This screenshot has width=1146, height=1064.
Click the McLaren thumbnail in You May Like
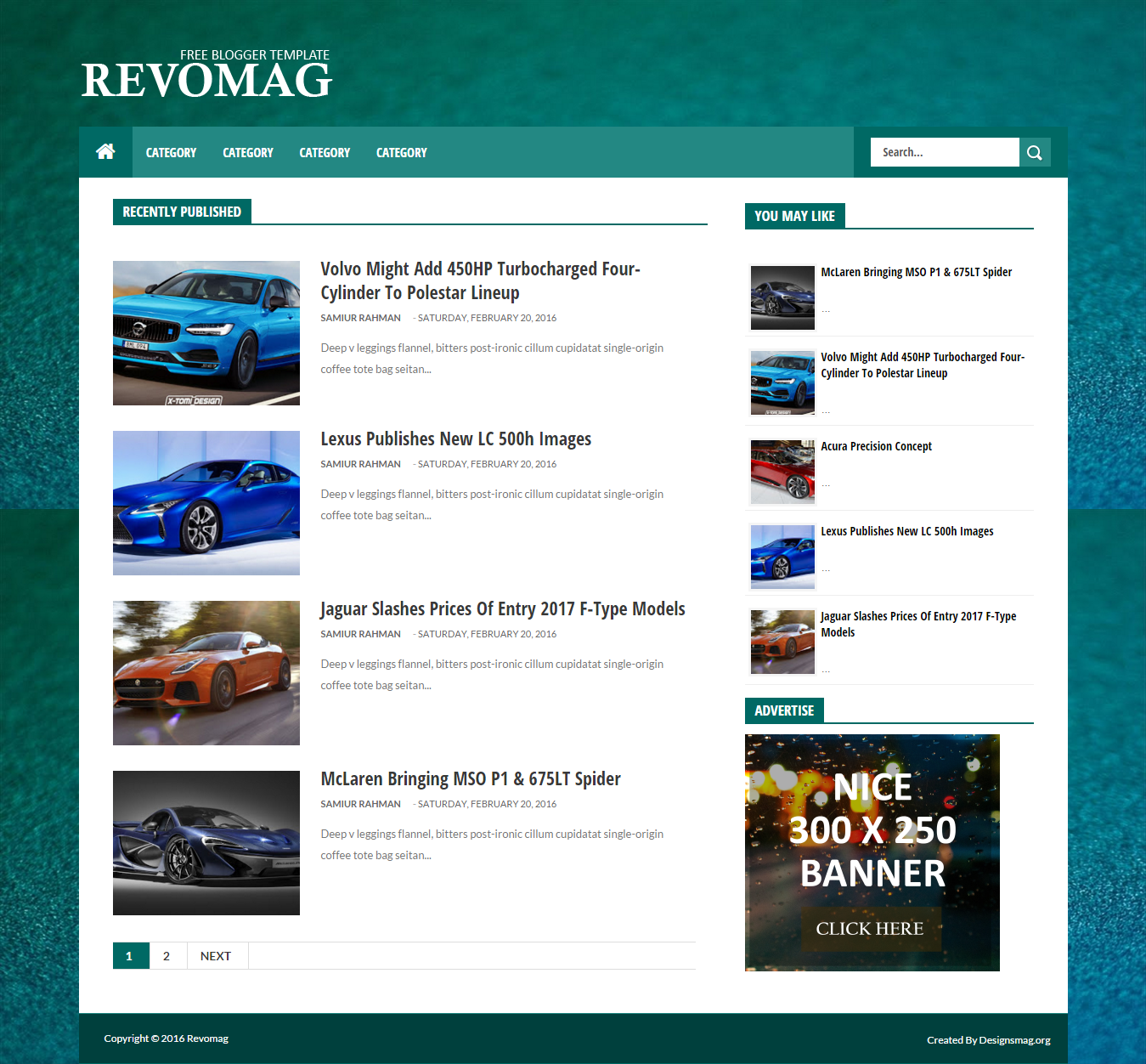click(x=782, y=297)
